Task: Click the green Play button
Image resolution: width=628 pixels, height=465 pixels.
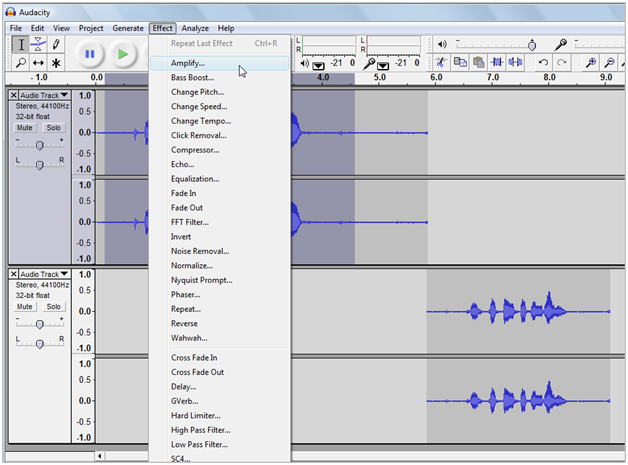Action: [123, 54]
